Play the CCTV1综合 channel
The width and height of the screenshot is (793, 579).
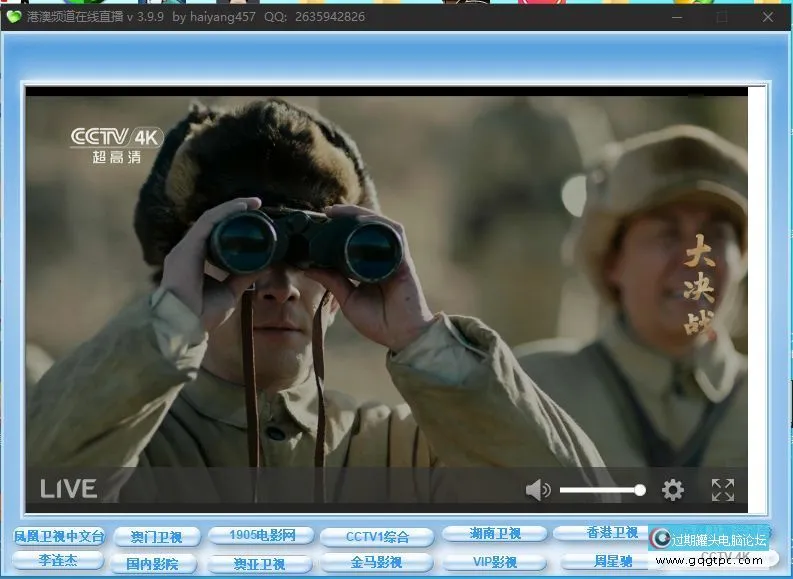377,537
